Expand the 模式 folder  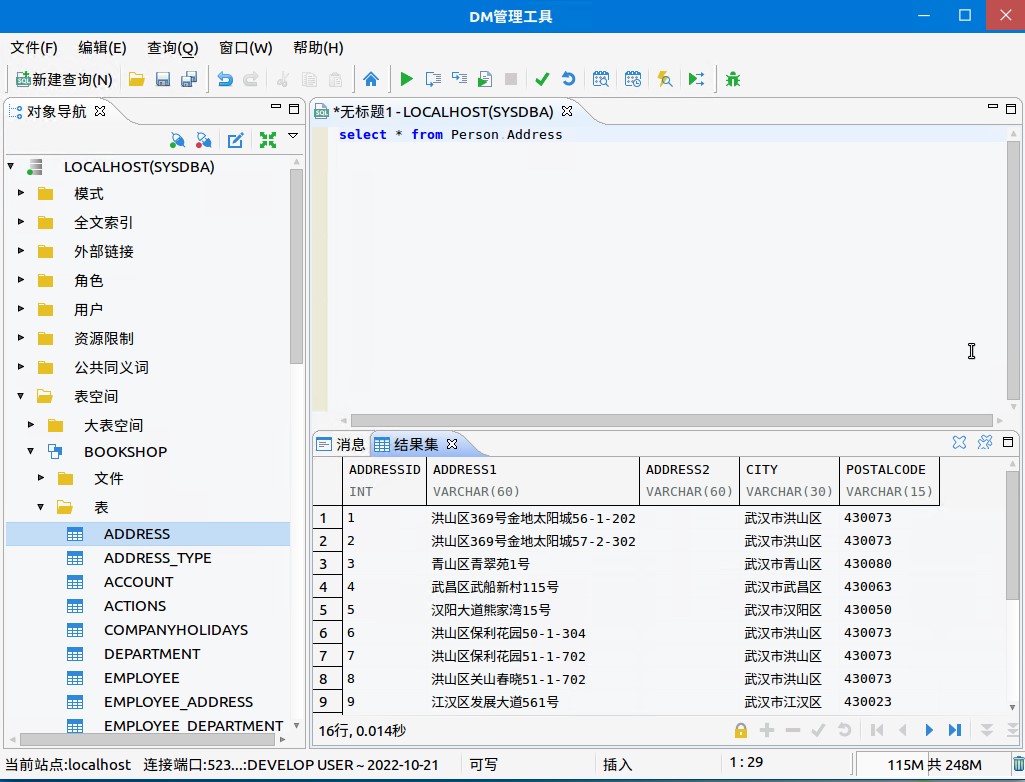[21, 193]
